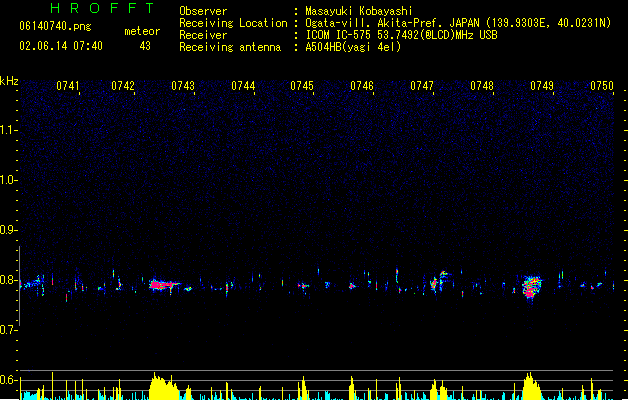Click the 0746 time marker

tap(362, 86)
